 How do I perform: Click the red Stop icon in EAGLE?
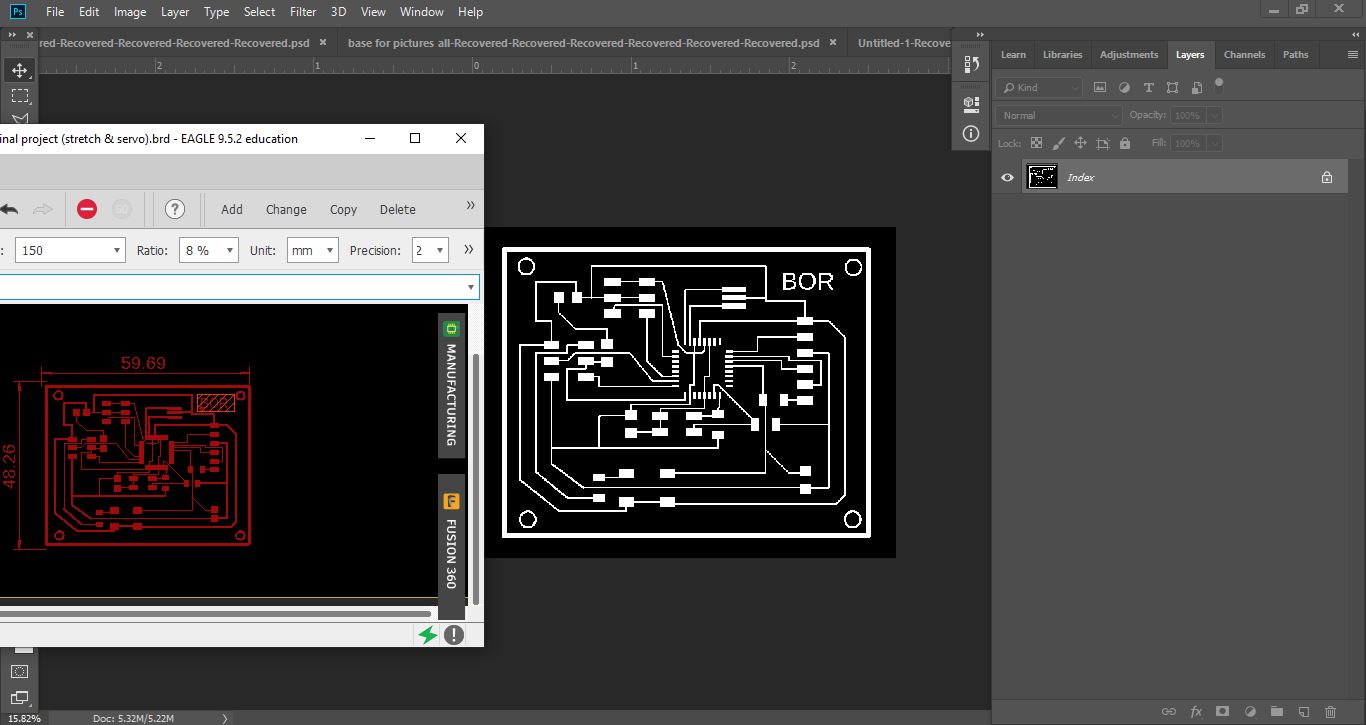pyautogui.click(x=87, y=209)
